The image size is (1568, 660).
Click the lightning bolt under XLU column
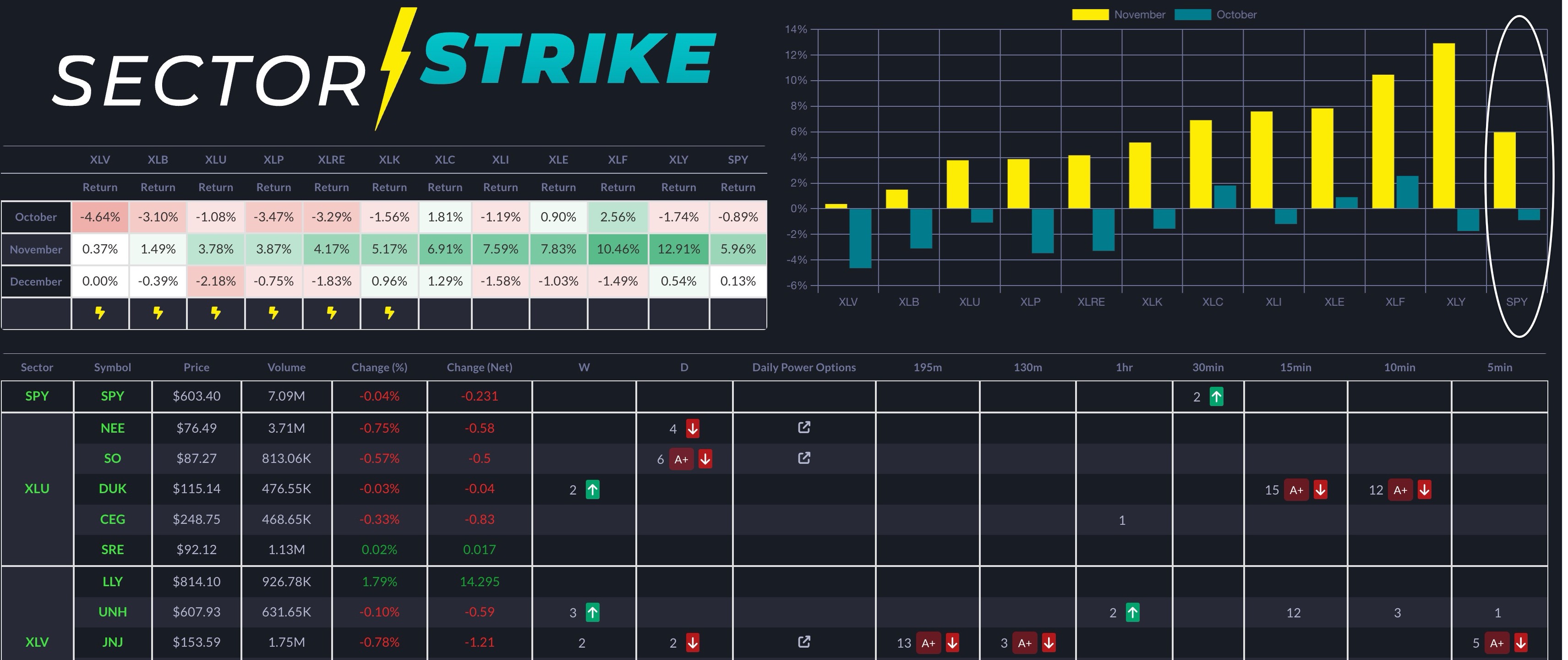215,313
